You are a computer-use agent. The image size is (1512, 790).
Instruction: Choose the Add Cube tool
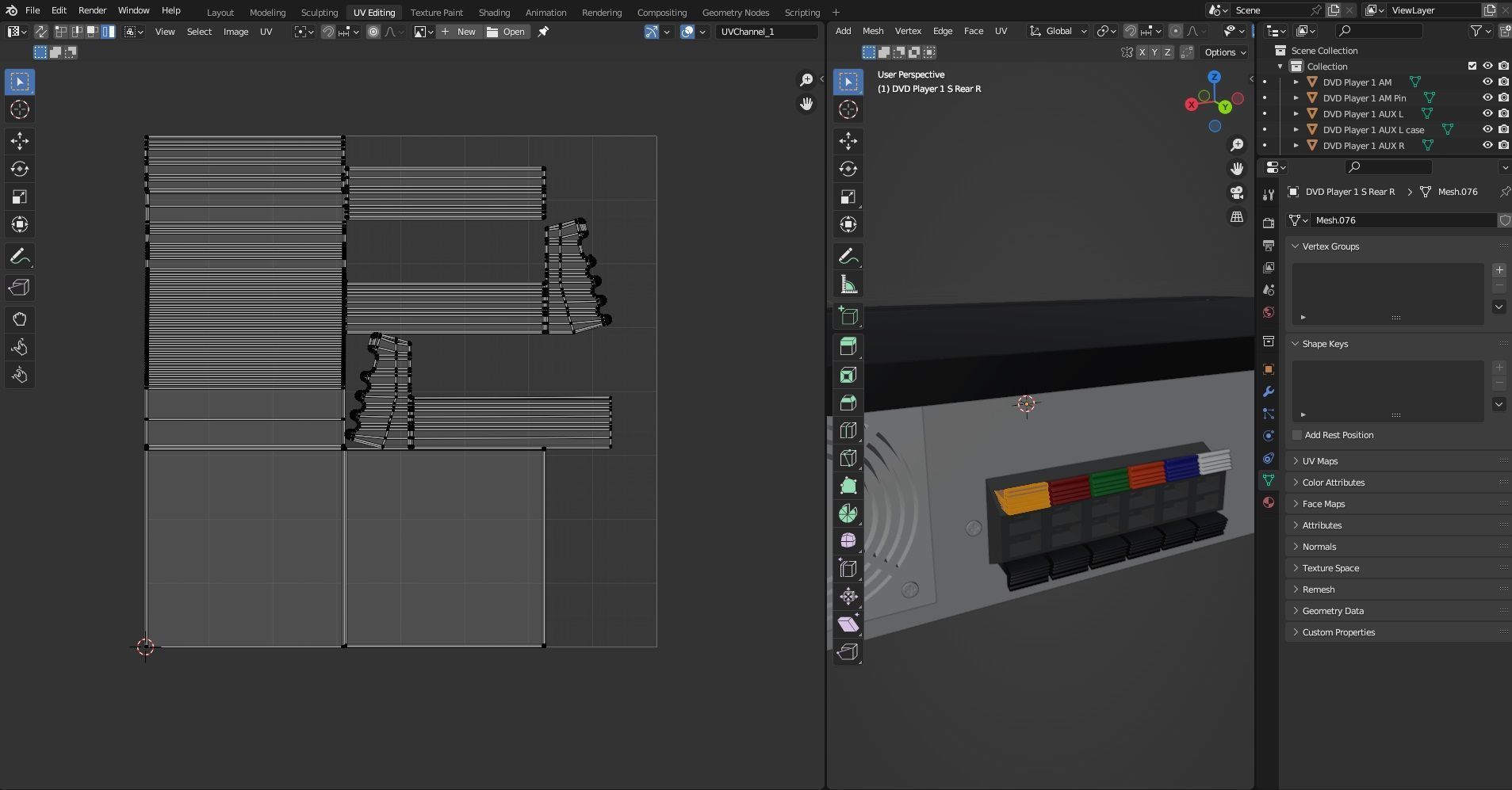848,316
